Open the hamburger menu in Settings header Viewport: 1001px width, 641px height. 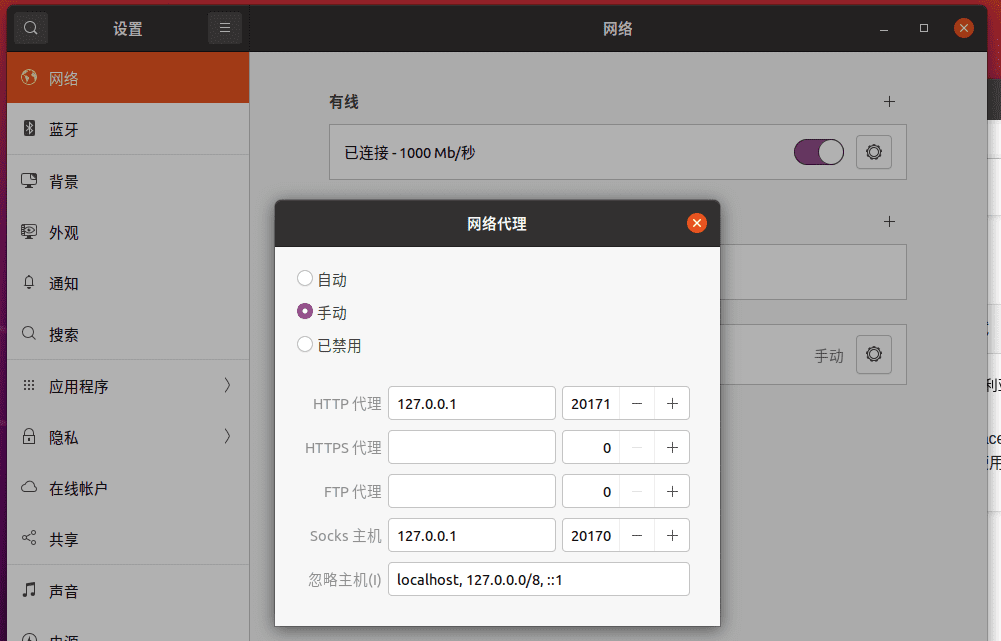[x=225, y=28]
